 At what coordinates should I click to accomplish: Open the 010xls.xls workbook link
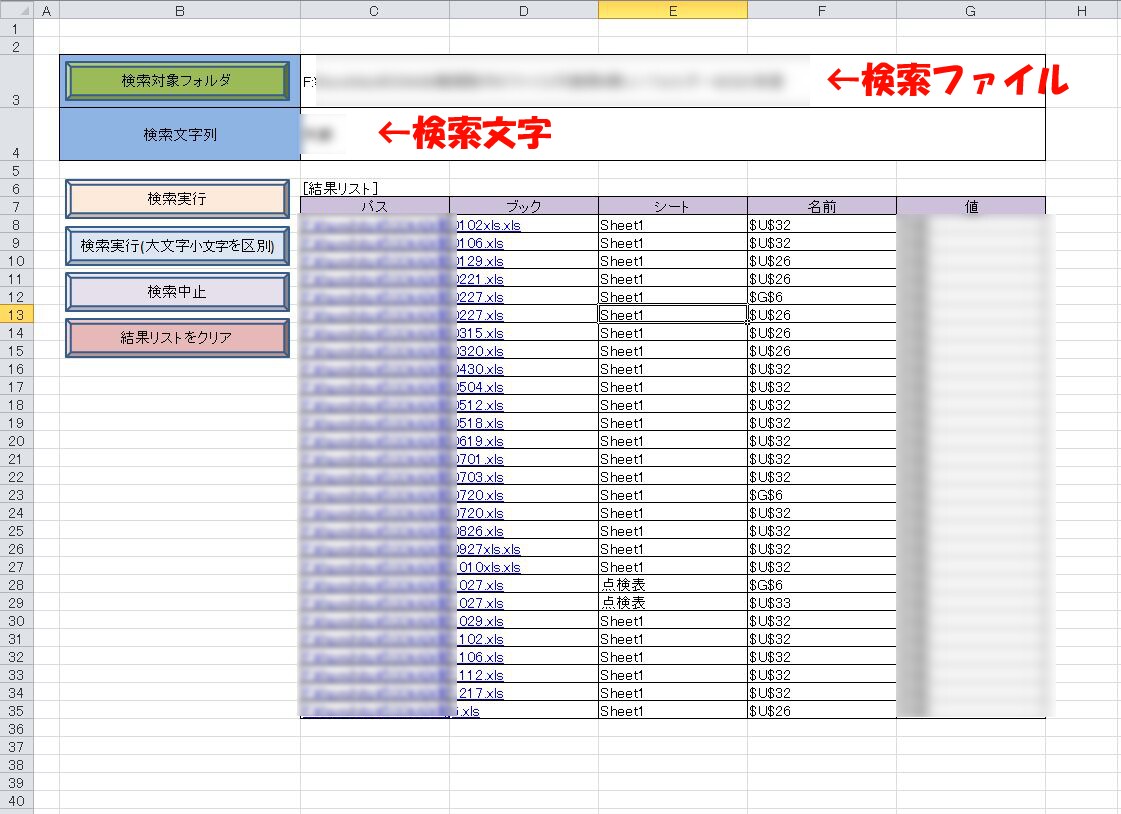tap(489, 567)
